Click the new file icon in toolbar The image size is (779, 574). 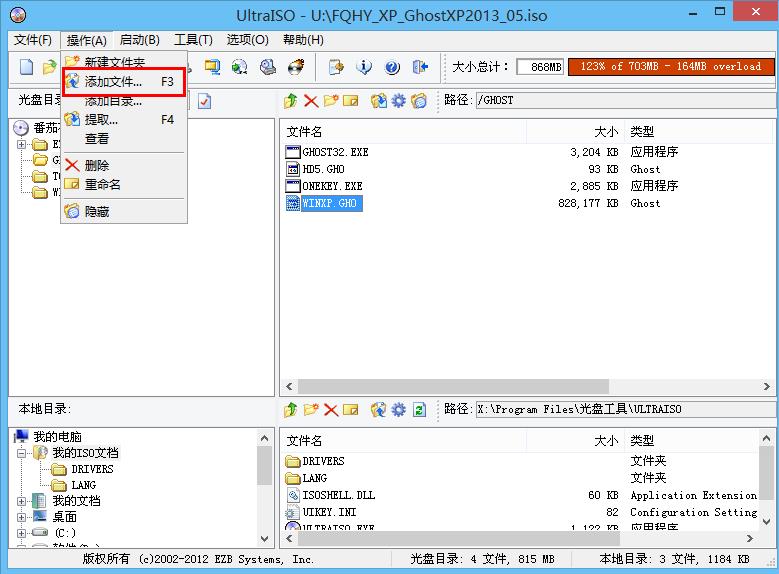coord(27,67)
